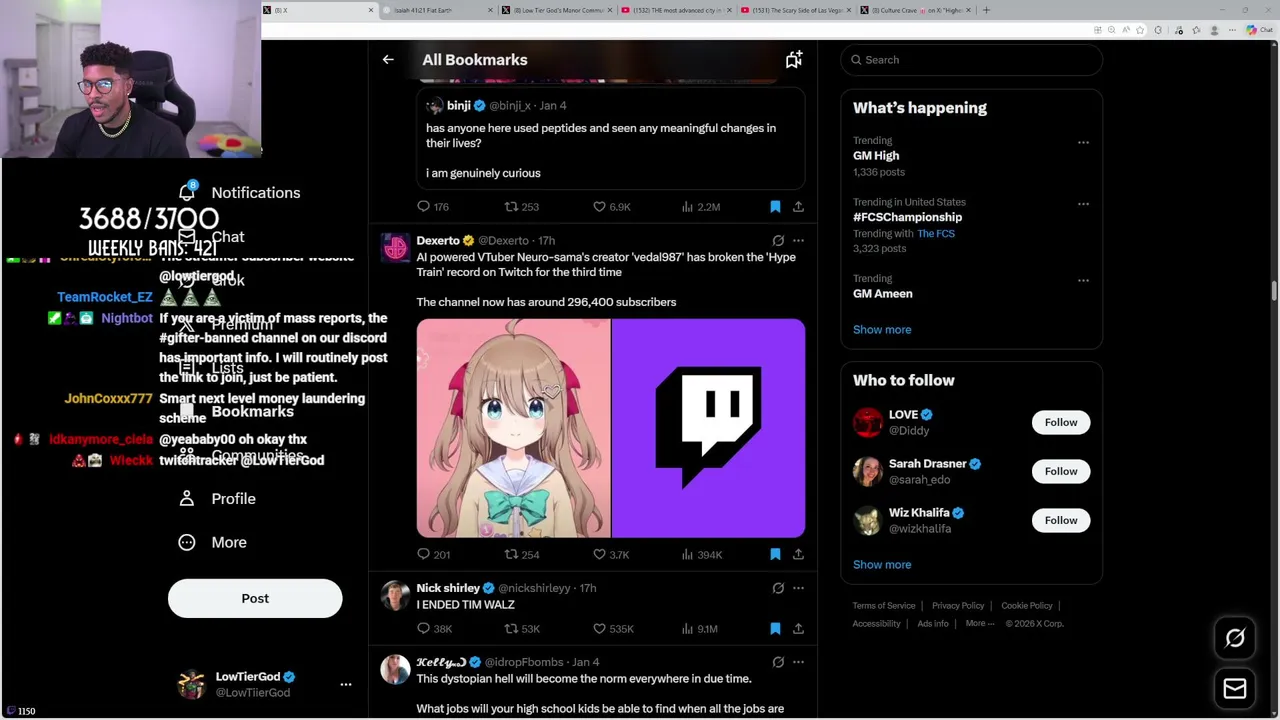
Task: Go back using the All Bookmarks arrow
Action: point(388,60)
